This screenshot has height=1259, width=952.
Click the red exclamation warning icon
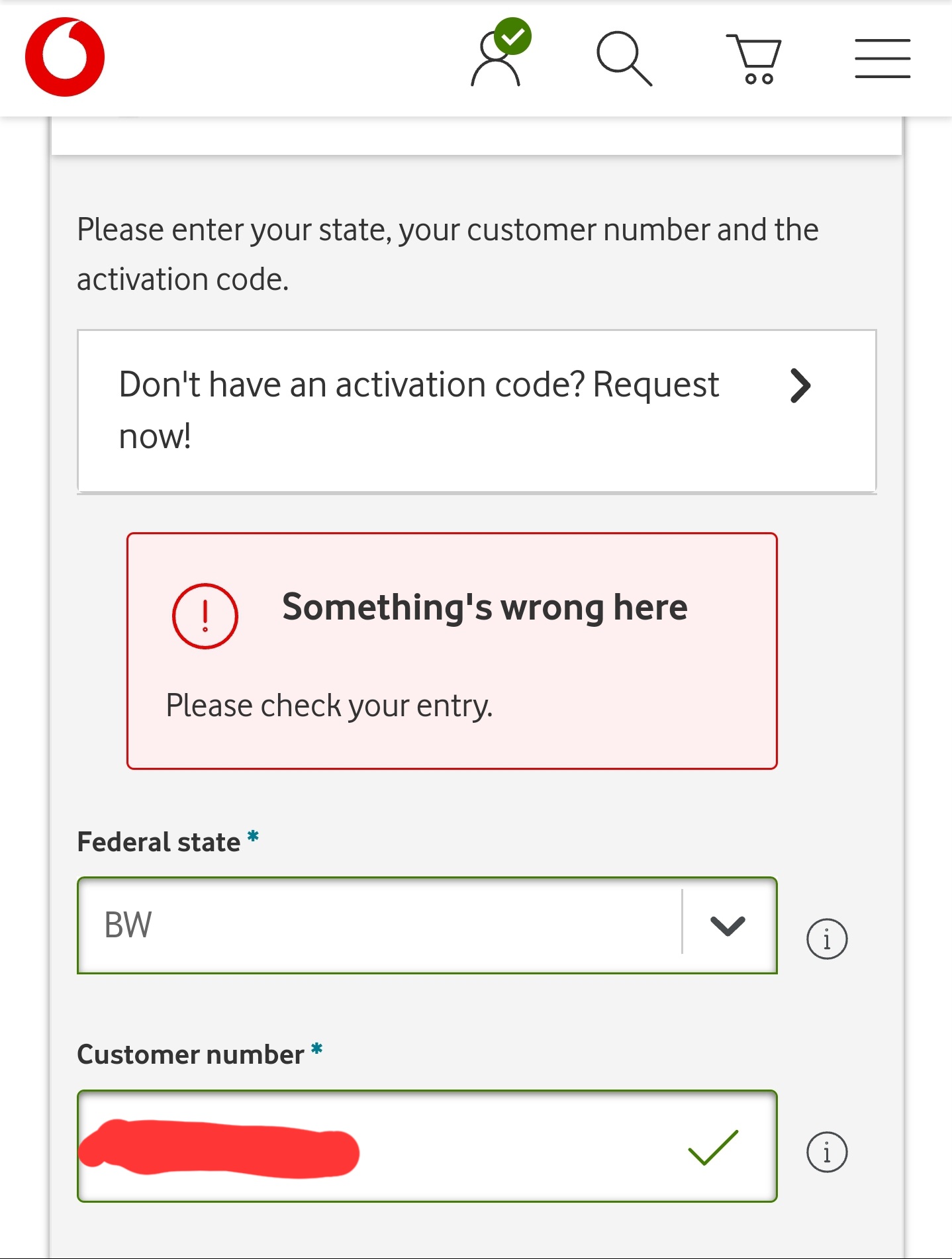click(205, 616)
